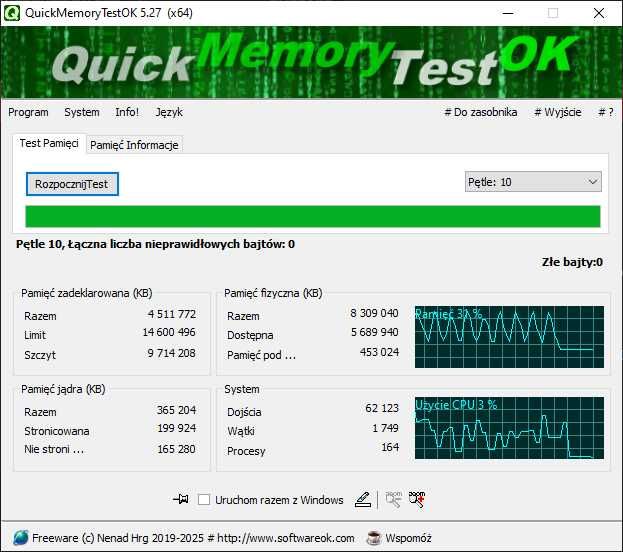Click the green test progress bar
The image size is (623, 552).
click(x=313, y=217)
